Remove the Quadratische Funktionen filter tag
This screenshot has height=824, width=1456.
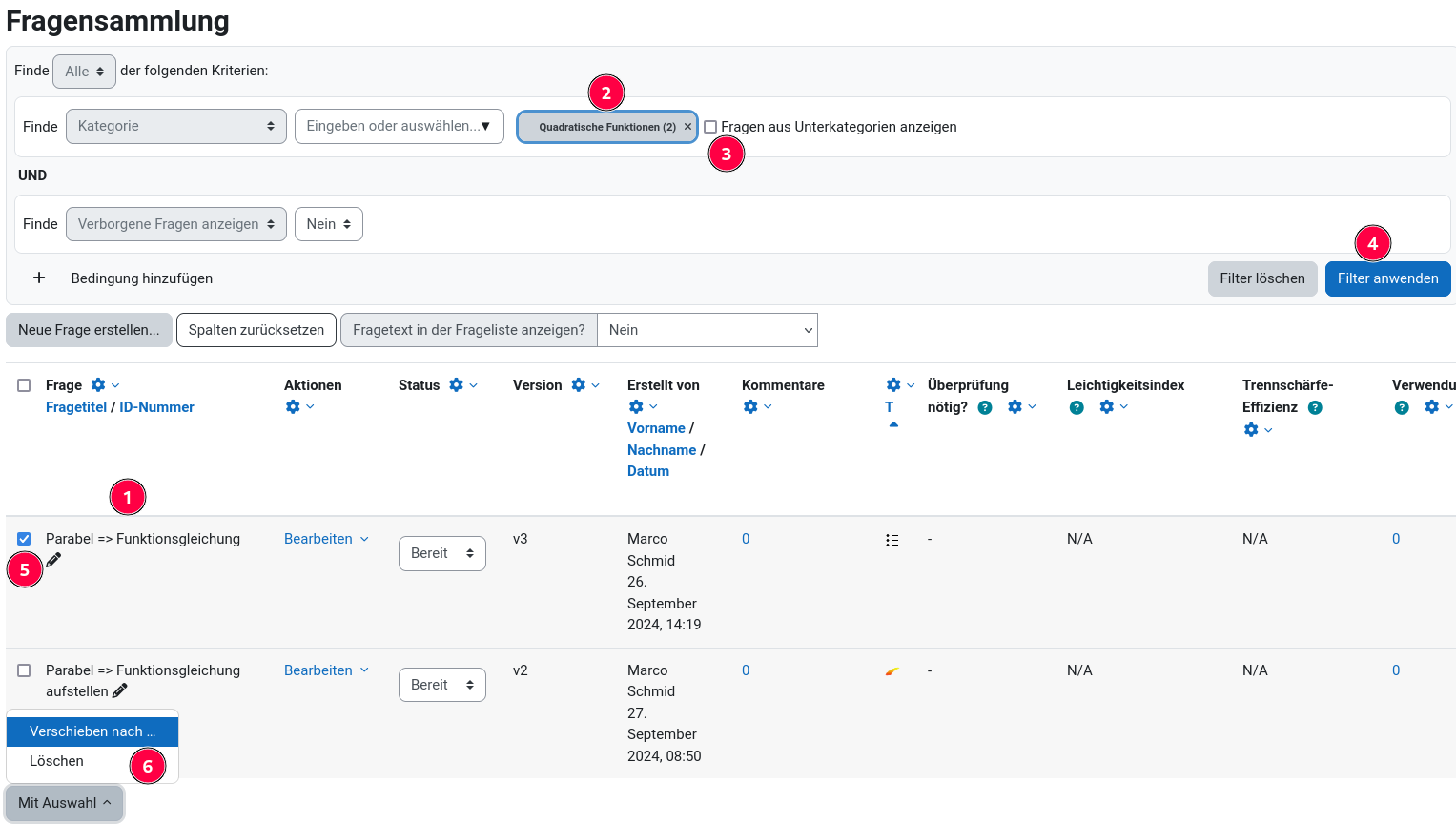pos(687,127)
